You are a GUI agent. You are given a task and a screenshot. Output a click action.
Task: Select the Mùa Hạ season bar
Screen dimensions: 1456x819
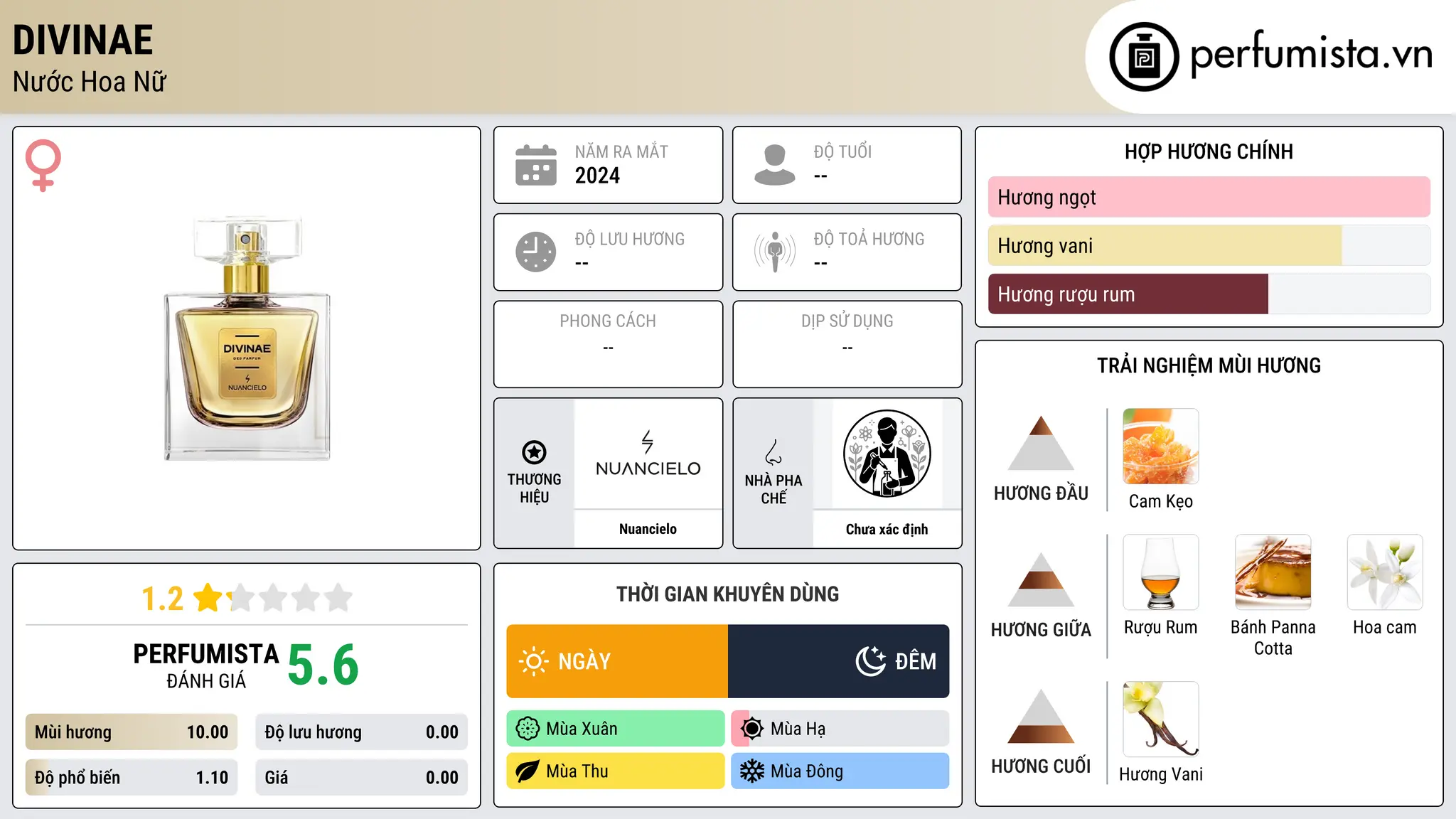pos(840,729)
